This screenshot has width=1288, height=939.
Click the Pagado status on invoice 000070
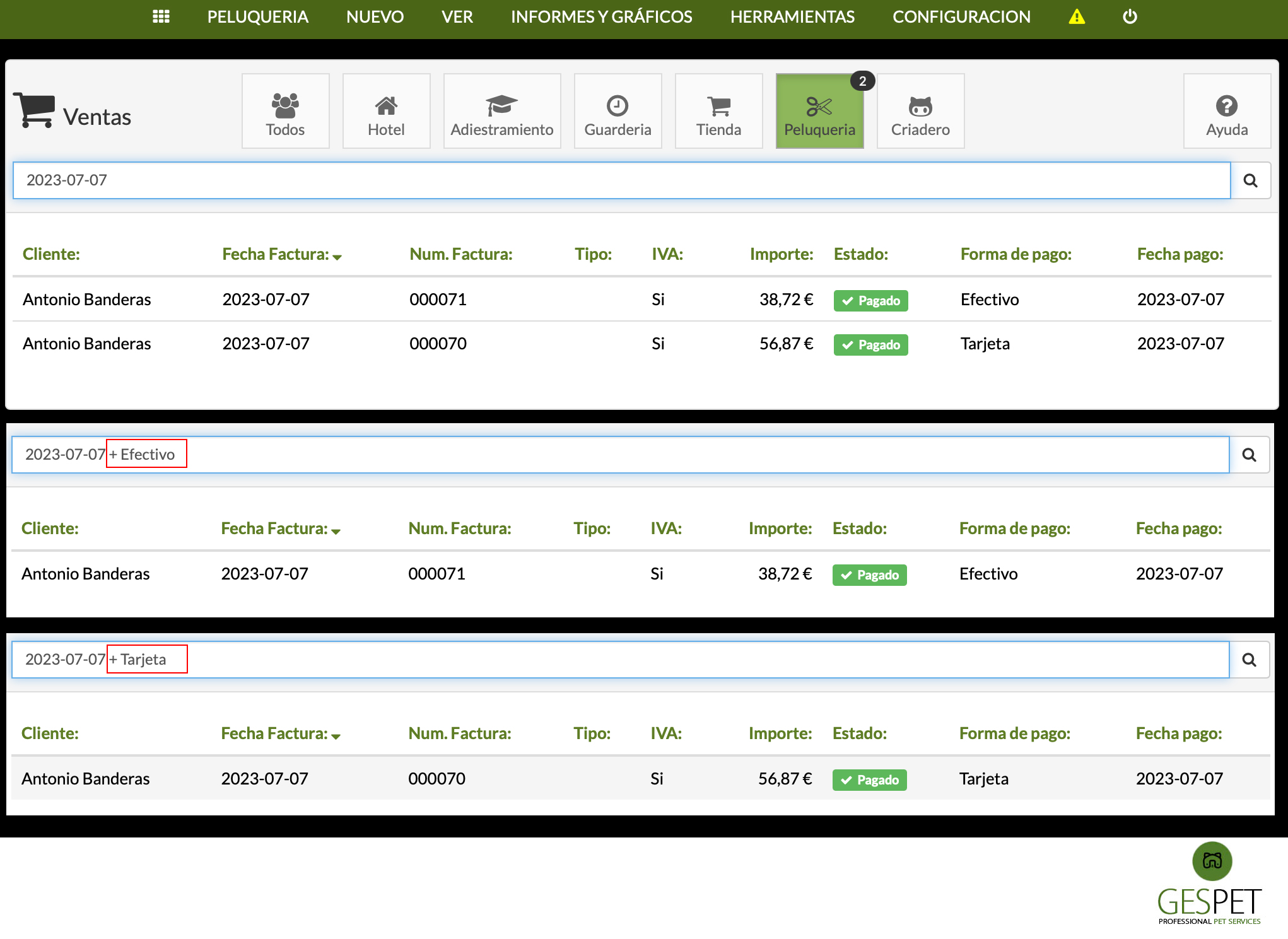tap(870, 345)
